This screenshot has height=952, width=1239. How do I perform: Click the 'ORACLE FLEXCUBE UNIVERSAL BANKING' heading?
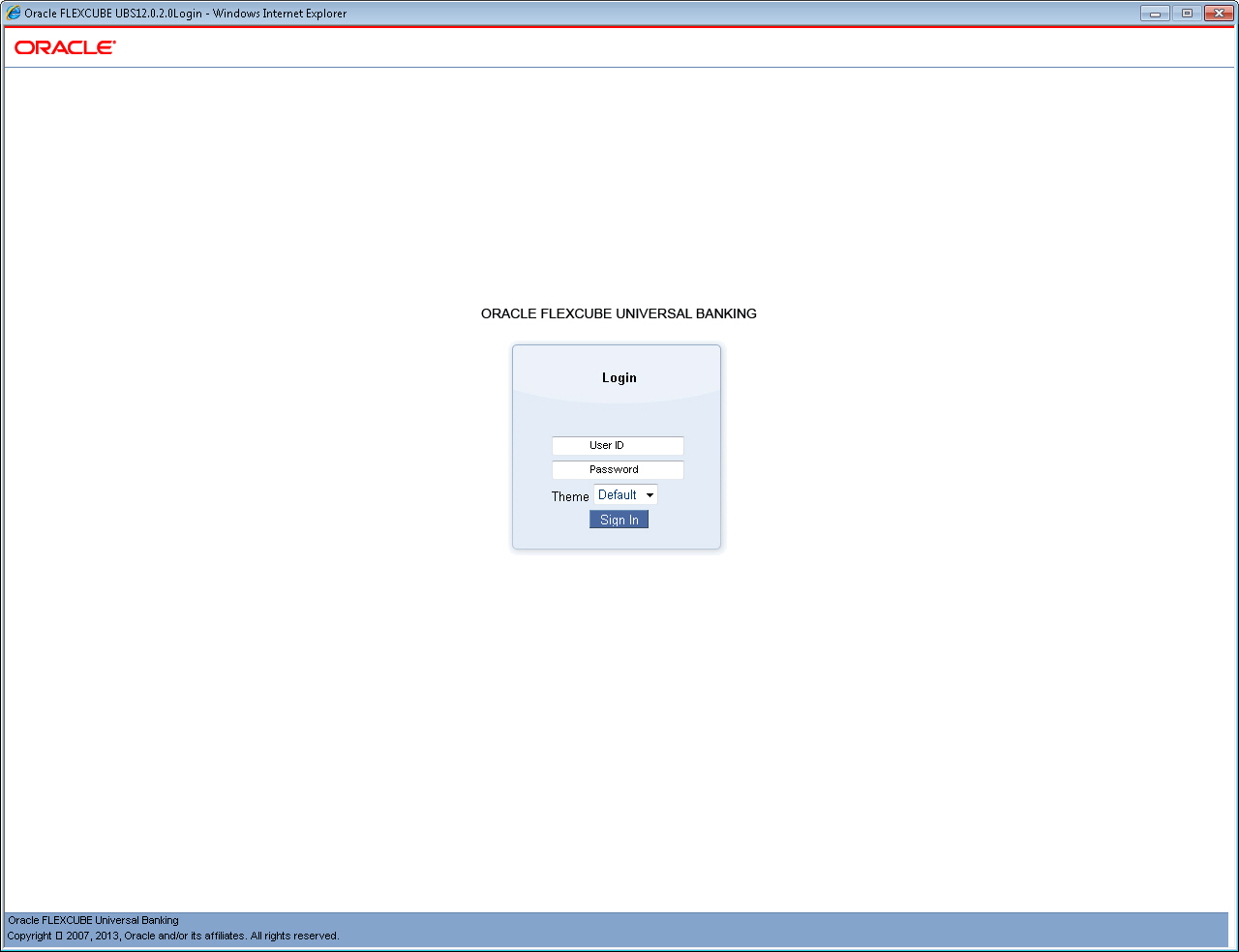point(619,313)
